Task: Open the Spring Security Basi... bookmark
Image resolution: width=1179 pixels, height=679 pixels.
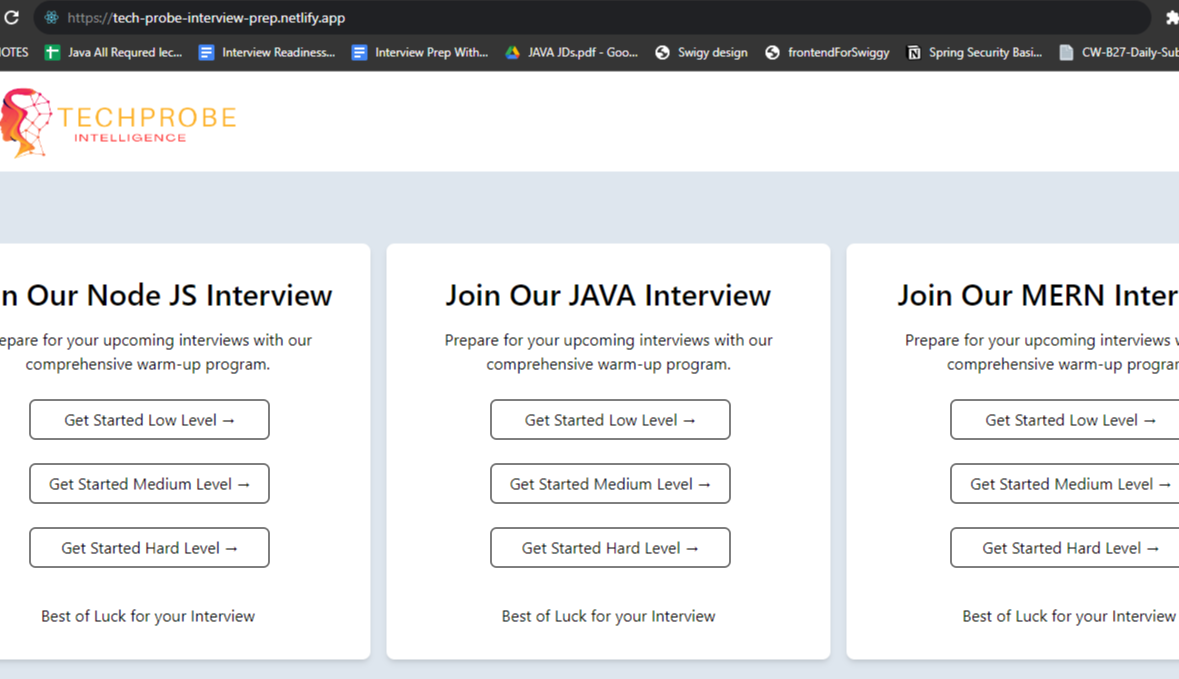Action: coord(974,52)
